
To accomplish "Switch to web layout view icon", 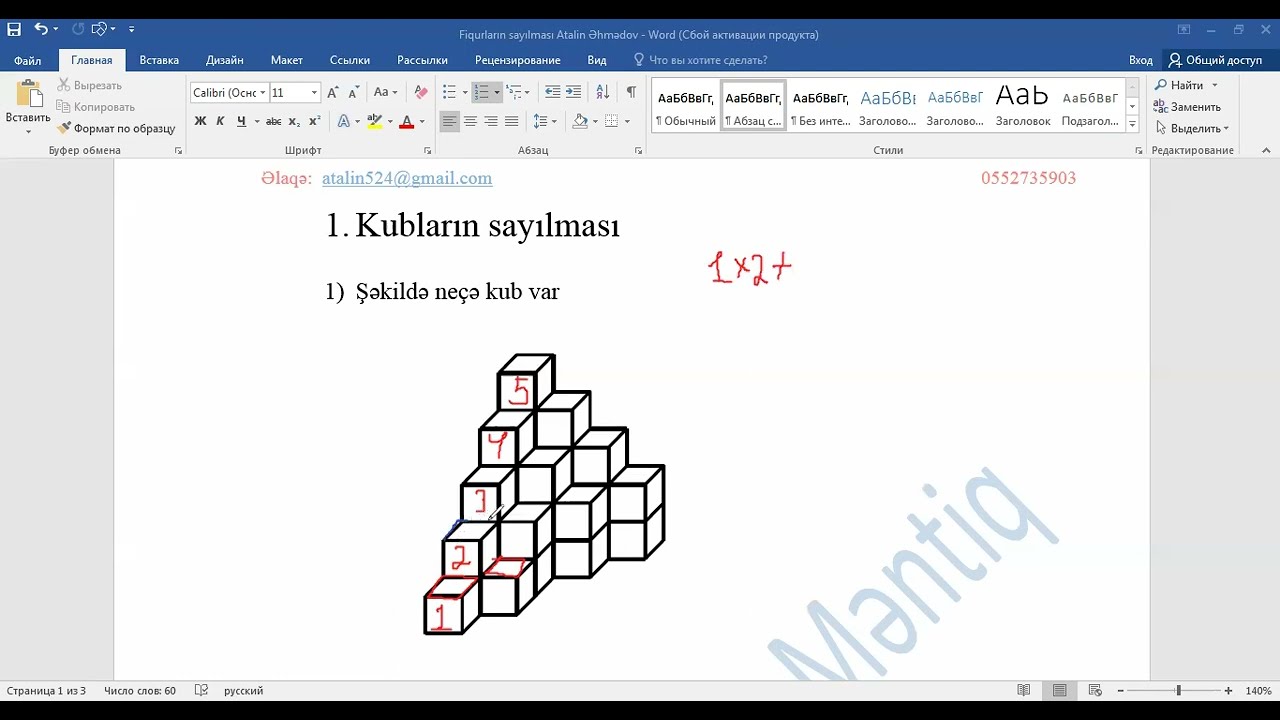I will click(x=1095, y=691).
